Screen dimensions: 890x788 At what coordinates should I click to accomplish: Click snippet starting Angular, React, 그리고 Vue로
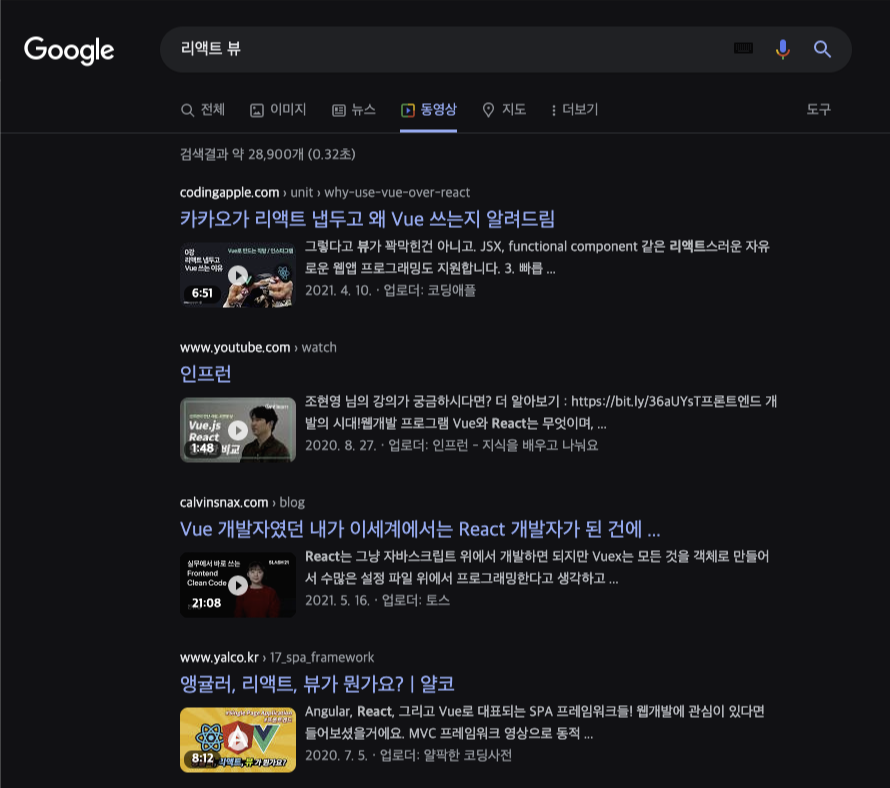pyautogui.click(x=535, y=722)
